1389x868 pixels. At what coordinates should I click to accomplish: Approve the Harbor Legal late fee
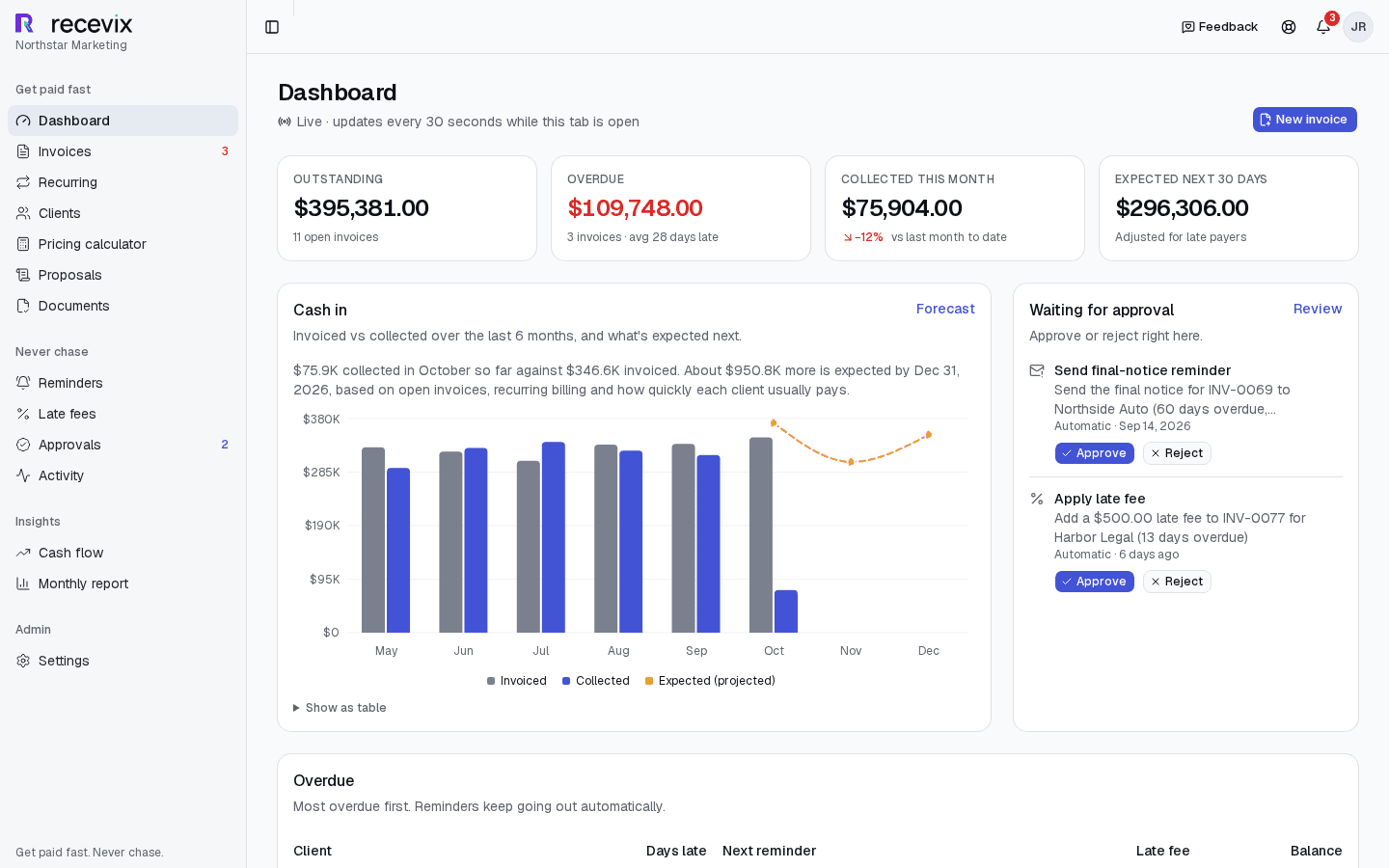tap(1095, 582)
